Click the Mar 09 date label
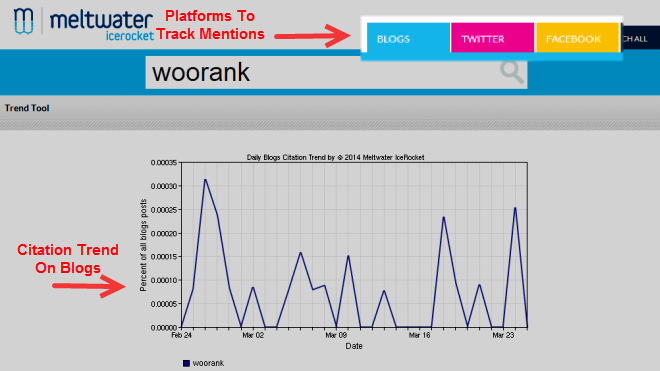 [x=336, y=335]
